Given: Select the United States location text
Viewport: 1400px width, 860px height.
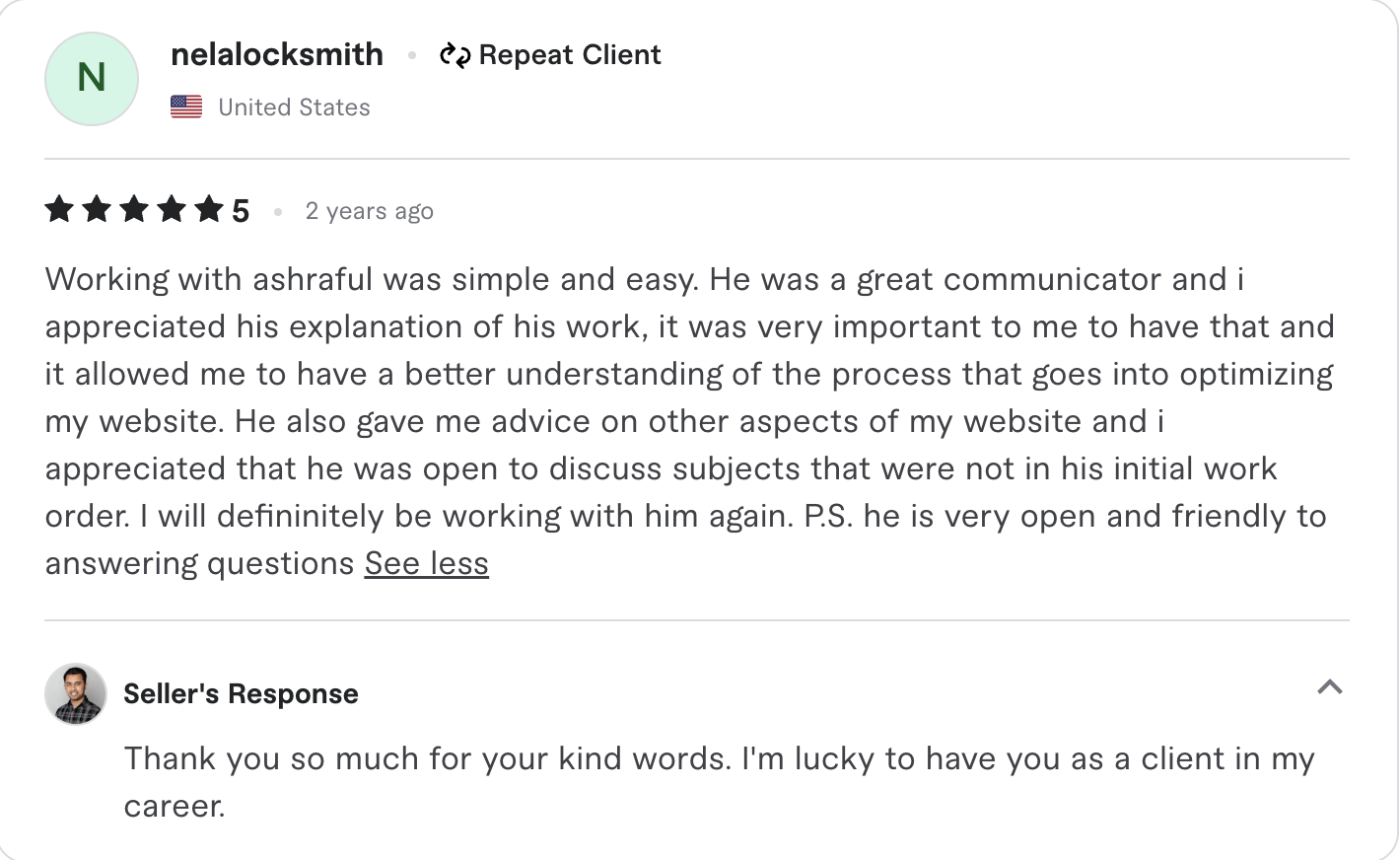Looking at the screenshot, I should pyautogui.click(x=293, y=107).
